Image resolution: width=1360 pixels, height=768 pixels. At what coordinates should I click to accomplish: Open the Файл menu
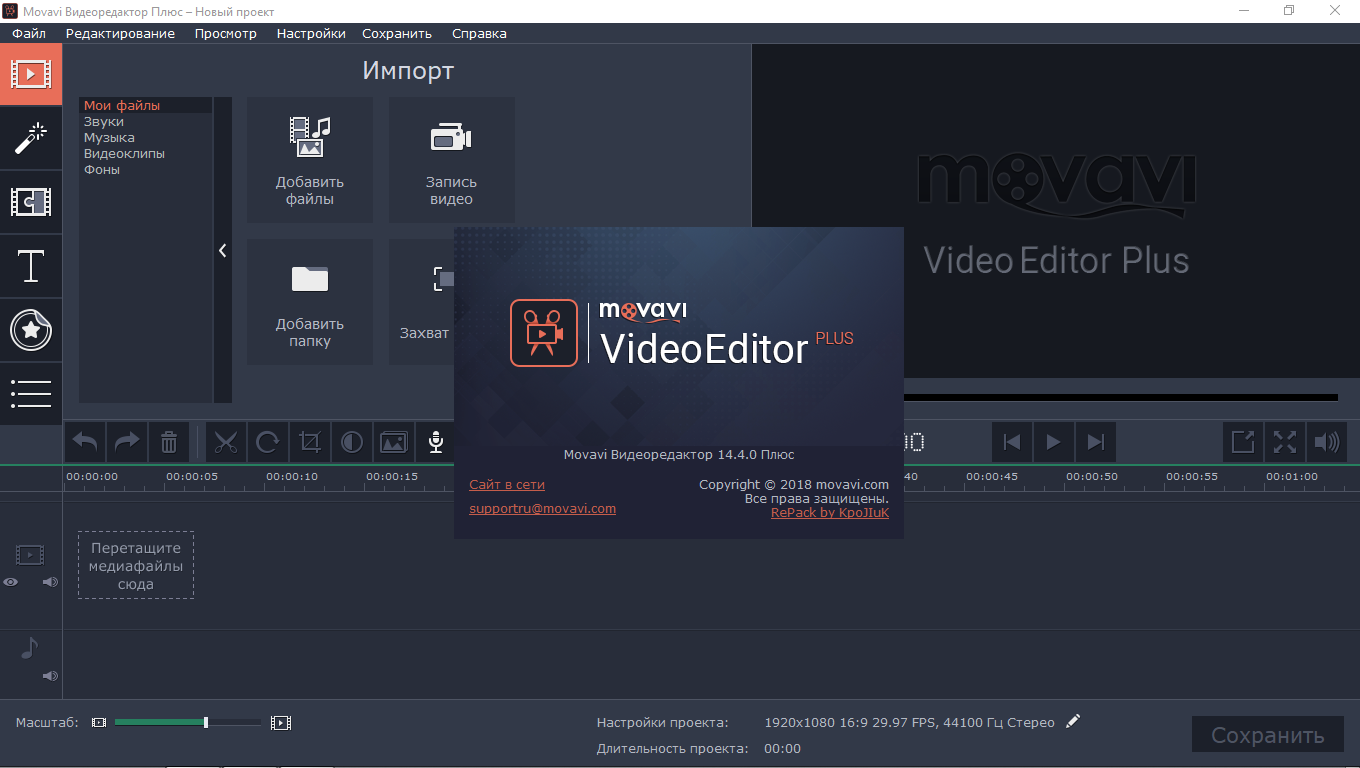(29, 33)
